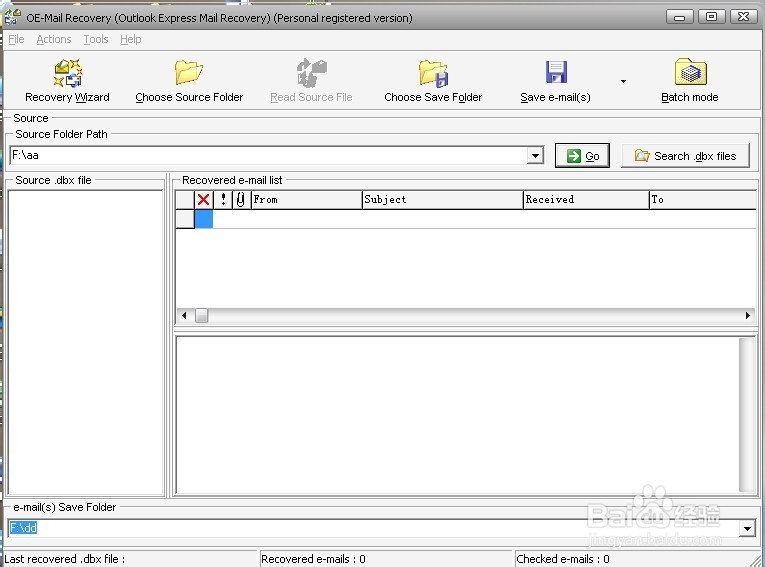The height and width of the screenshot is (567, 765).
Task: Click email list scroll left arrow
Action: click(184, 316)
